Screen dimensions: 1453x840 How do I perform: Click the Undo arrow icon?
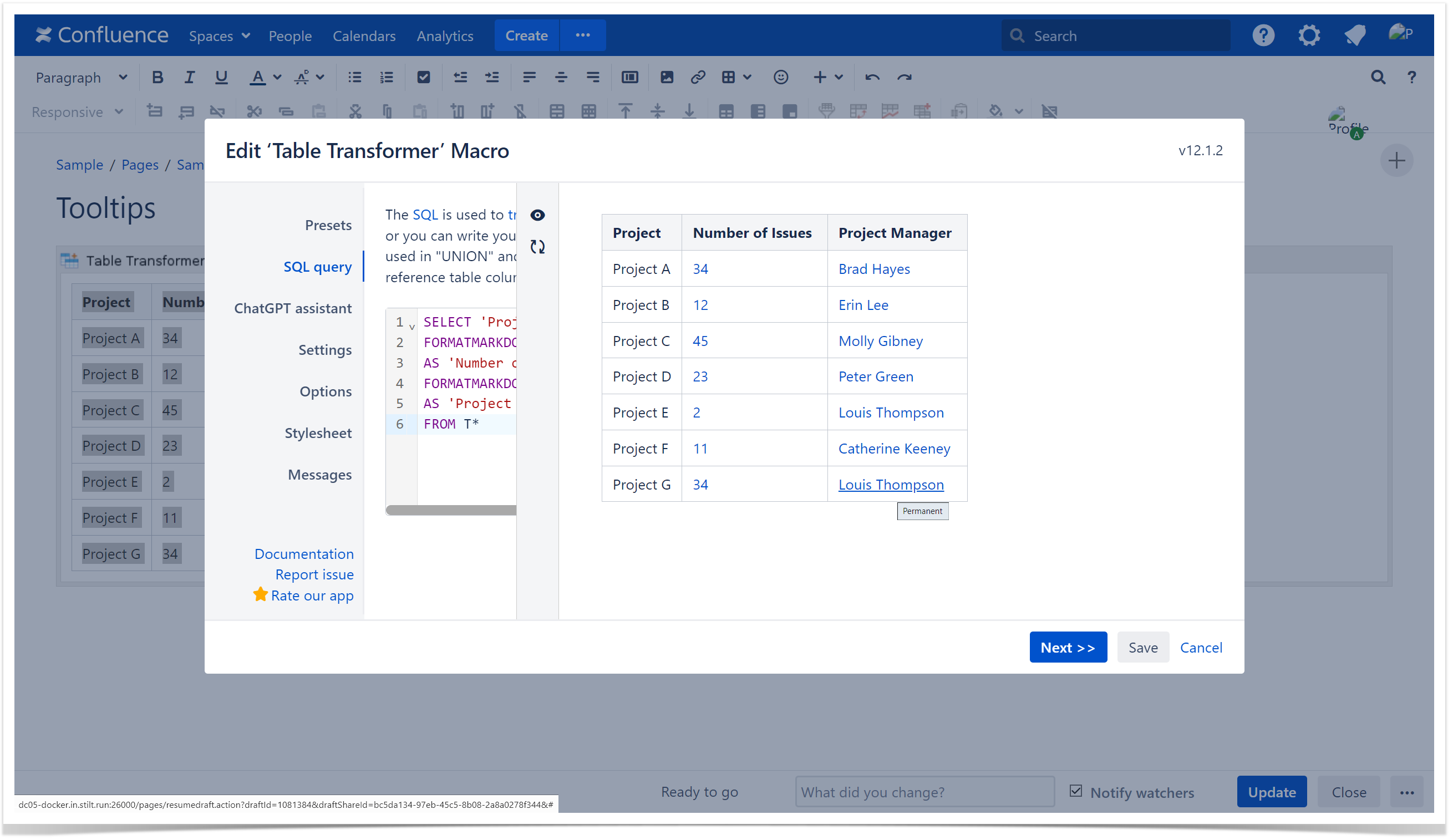872,77
